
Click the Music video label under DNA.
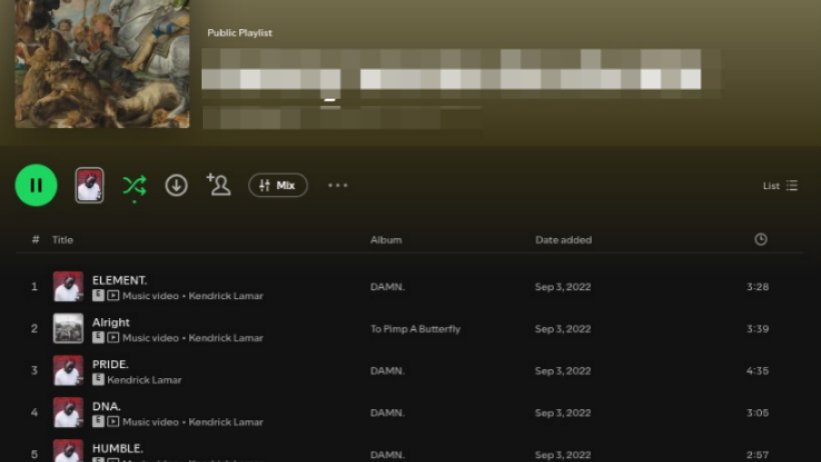coord(150,422)
